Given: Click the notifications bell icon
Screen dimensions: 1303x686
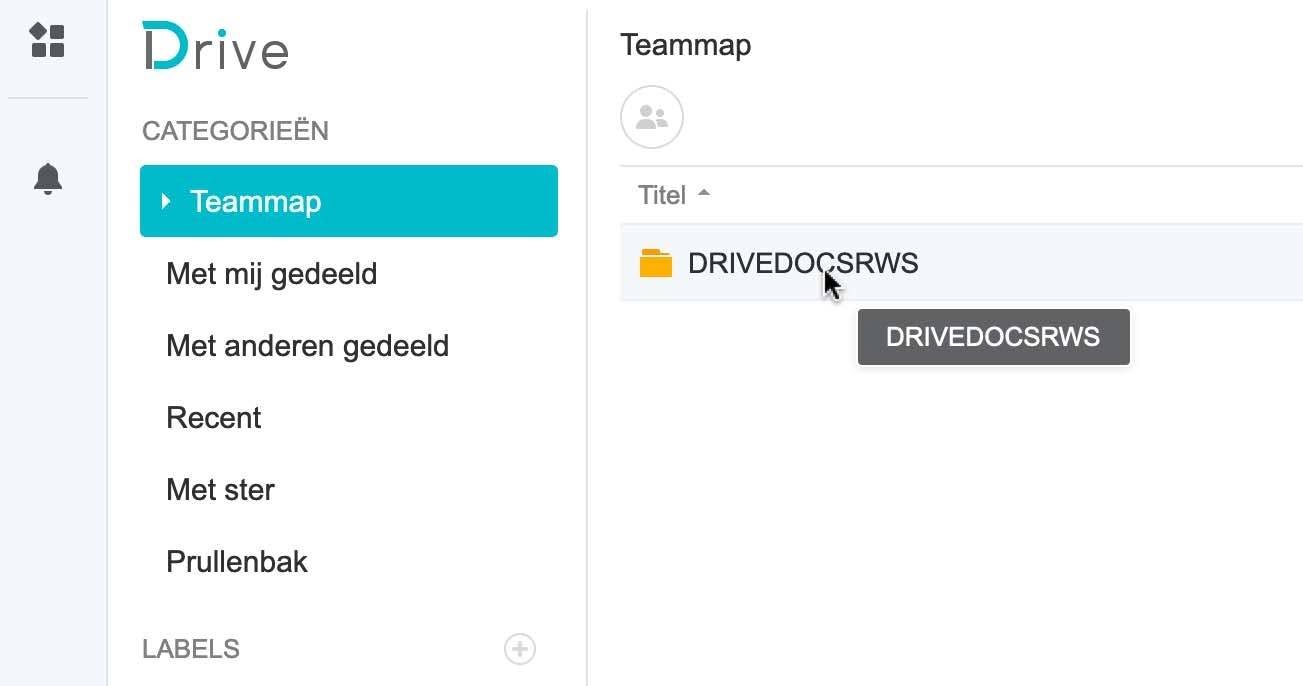Looking at the screenshot, I should click(47, 179).
